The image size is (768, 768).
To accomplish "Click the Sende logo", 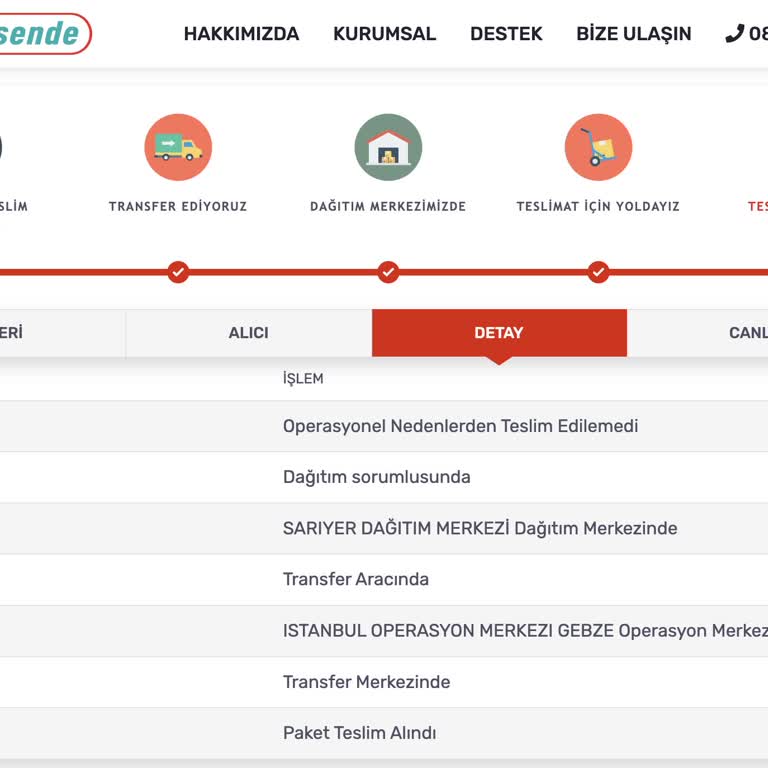I will [x=44, y=34].
